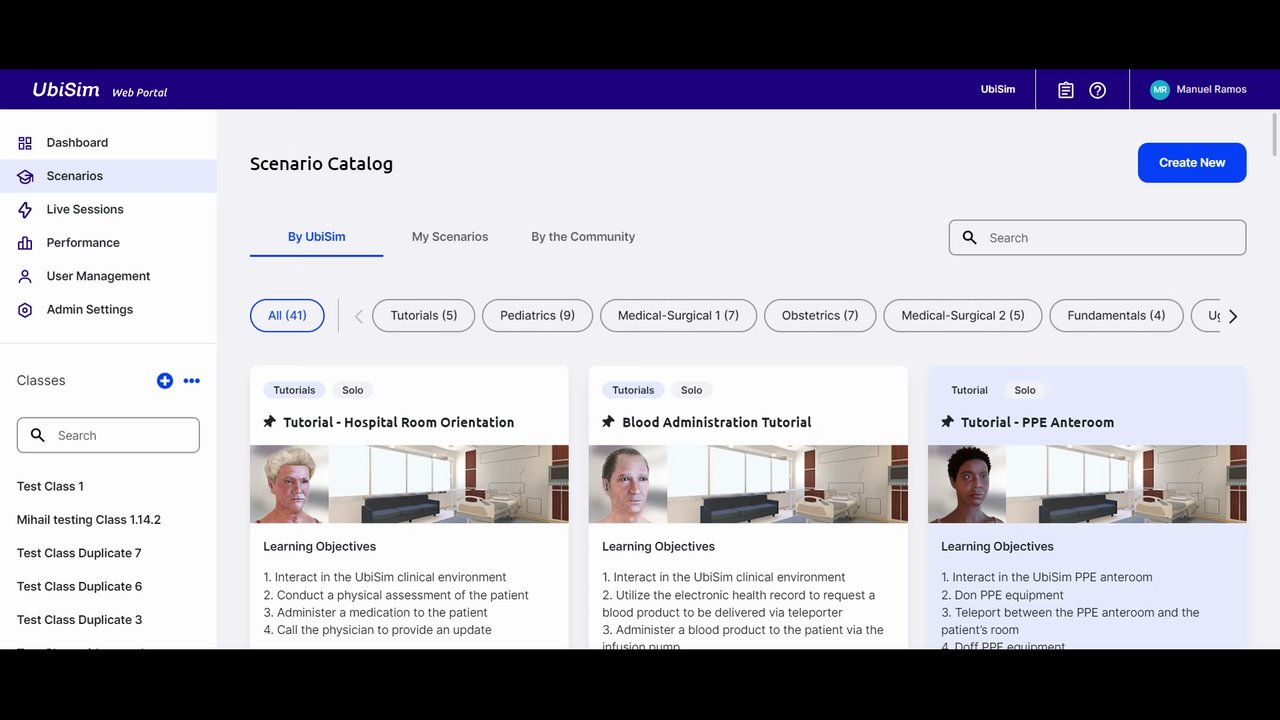The height and width of the screenshot is (720, 1280).
Task: Open PPE Anteroom patient thumbnail
Action: click(967, 484)
